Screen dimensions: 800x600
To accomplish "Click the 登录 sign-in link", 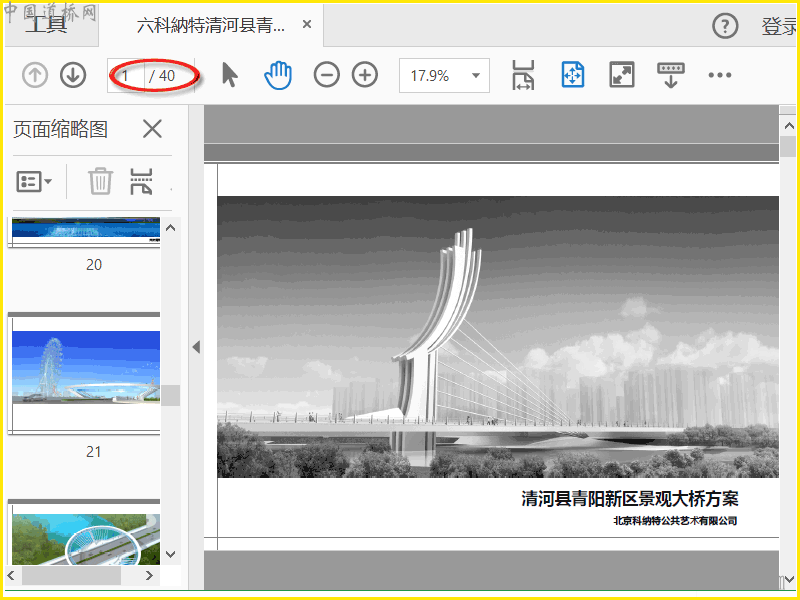I will click(x=780, y=27).
